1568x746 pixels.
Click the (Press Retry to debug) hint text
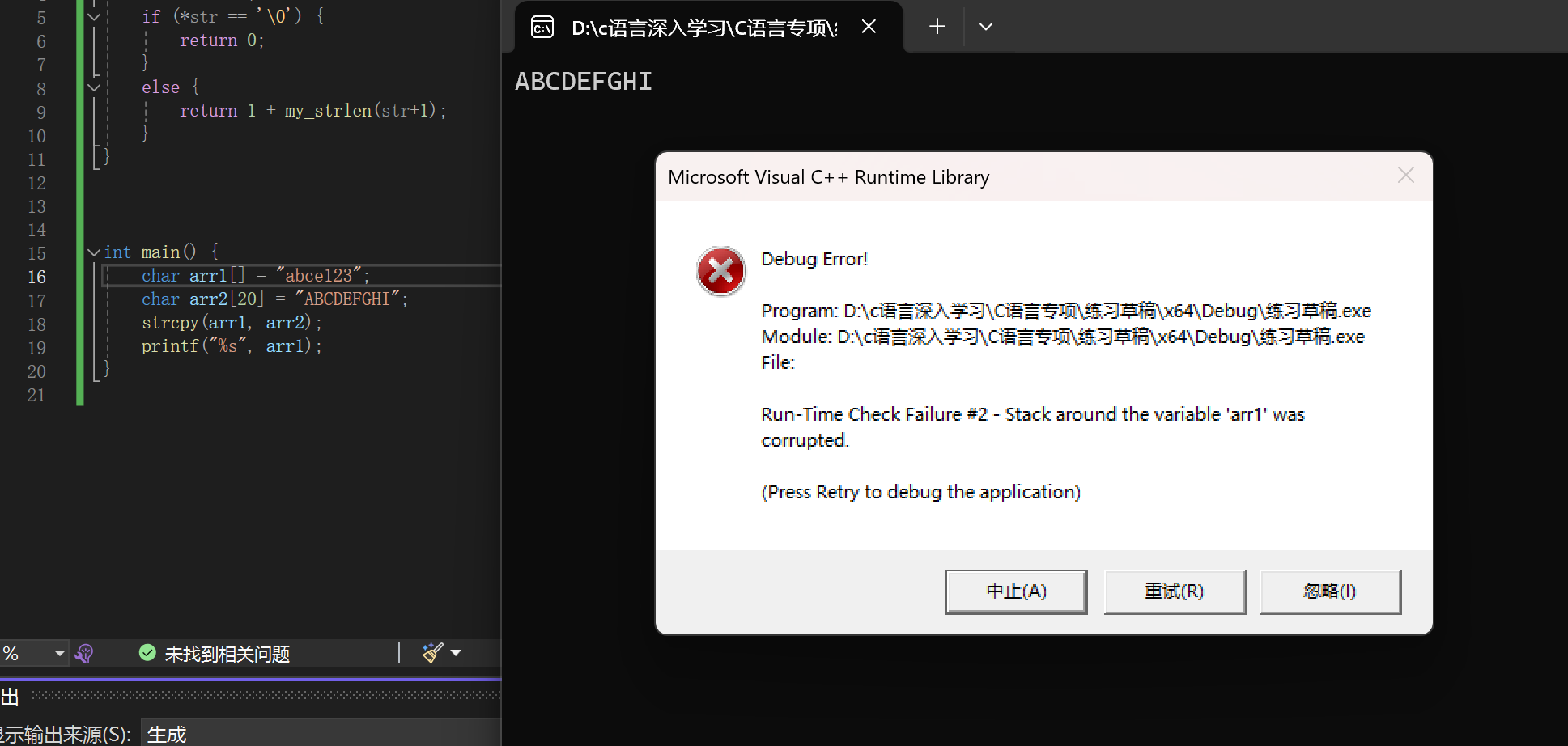(x=921, y=492)
